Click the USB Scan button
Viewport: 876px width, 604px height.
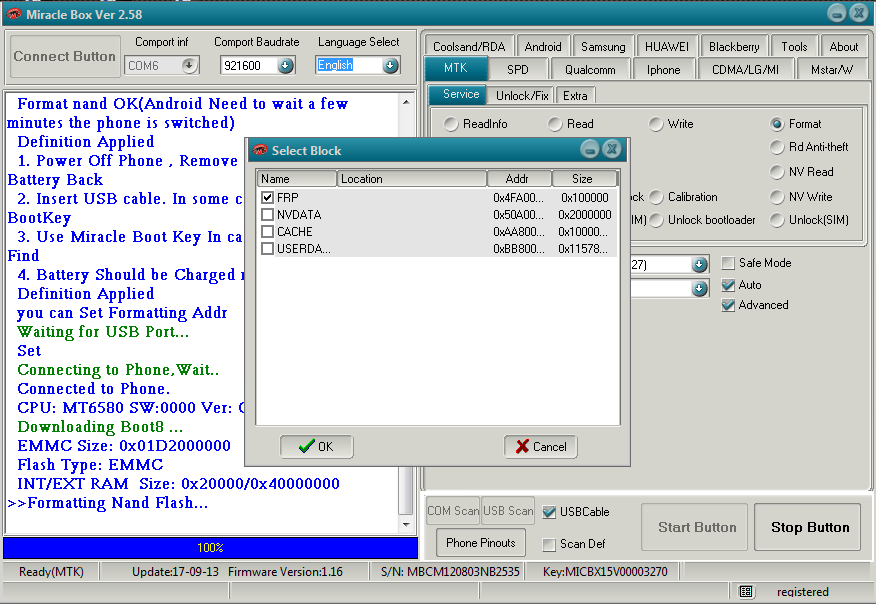(x=508, y=511)
